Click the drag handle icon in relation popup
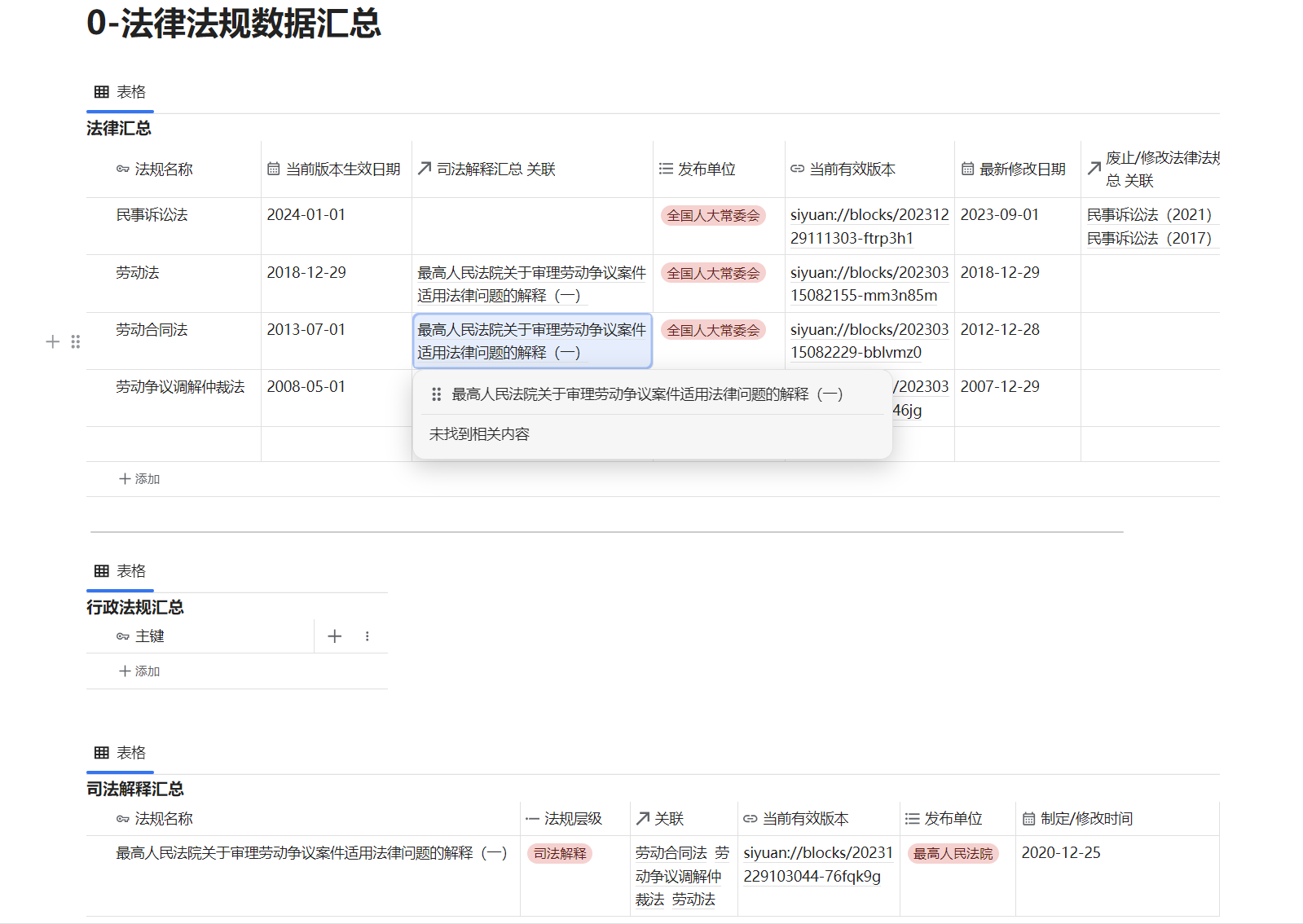Viewport: 1303px width, 924px height. (x=436, y=394)
